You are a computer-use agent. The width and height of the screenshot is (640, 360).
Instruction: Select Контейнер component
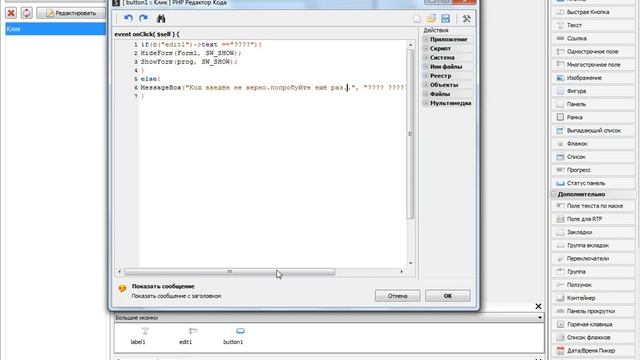pyautogui.click(x=593, y=298)
